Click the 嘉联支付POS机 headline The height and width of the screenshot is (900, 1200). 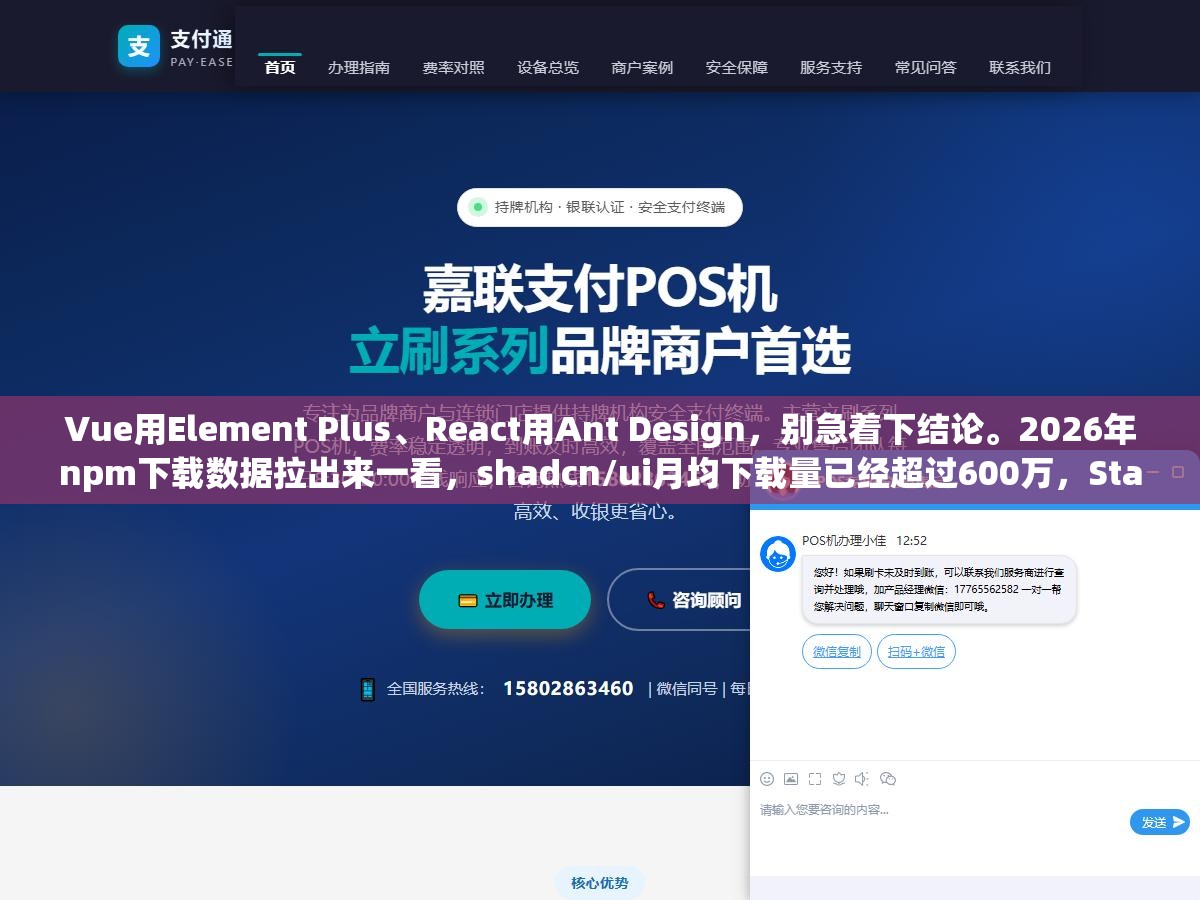tap(600, 289)
